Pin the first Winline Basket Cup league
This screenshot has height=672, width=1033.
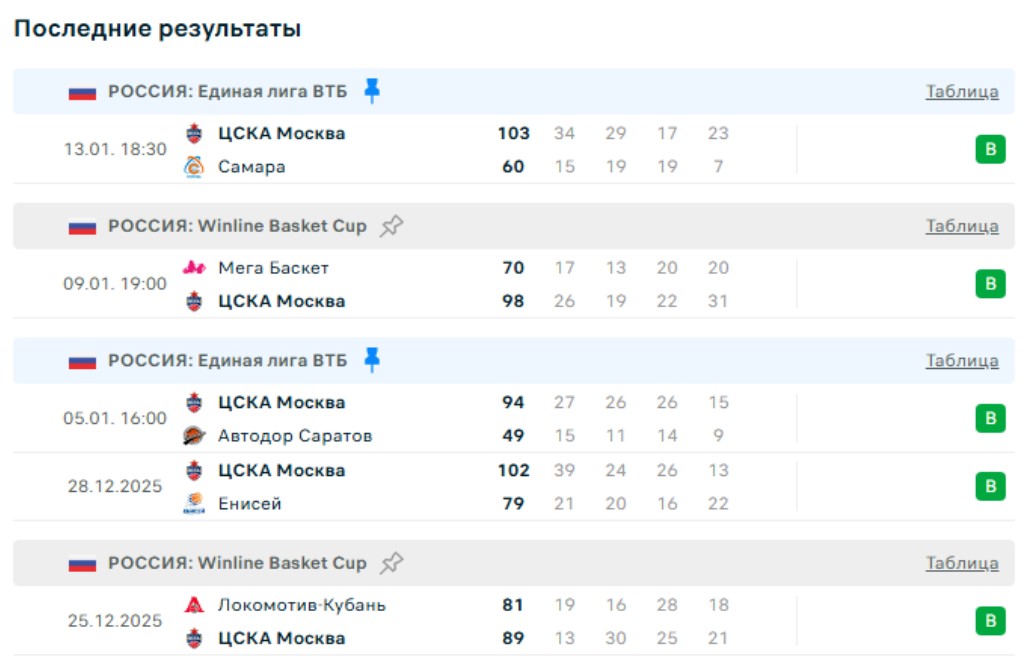click(x=391, y=226)
